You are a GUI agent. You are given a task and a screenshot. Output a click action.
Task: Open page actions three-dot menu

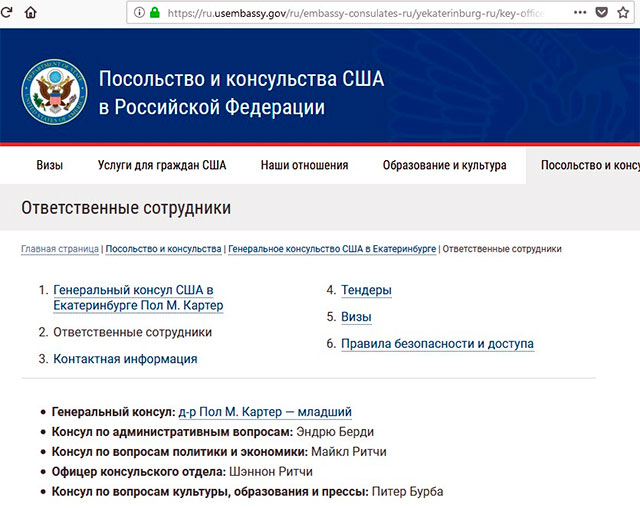point(580,13)
